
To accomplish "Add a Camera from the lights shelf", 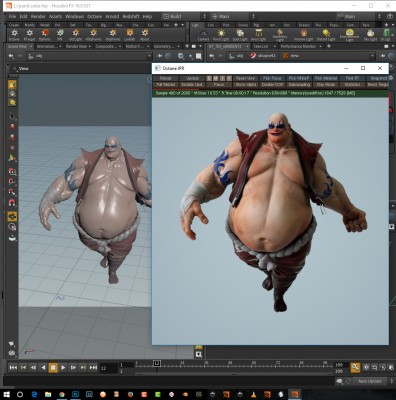I will pyautogui.click(x=203, y=34).
